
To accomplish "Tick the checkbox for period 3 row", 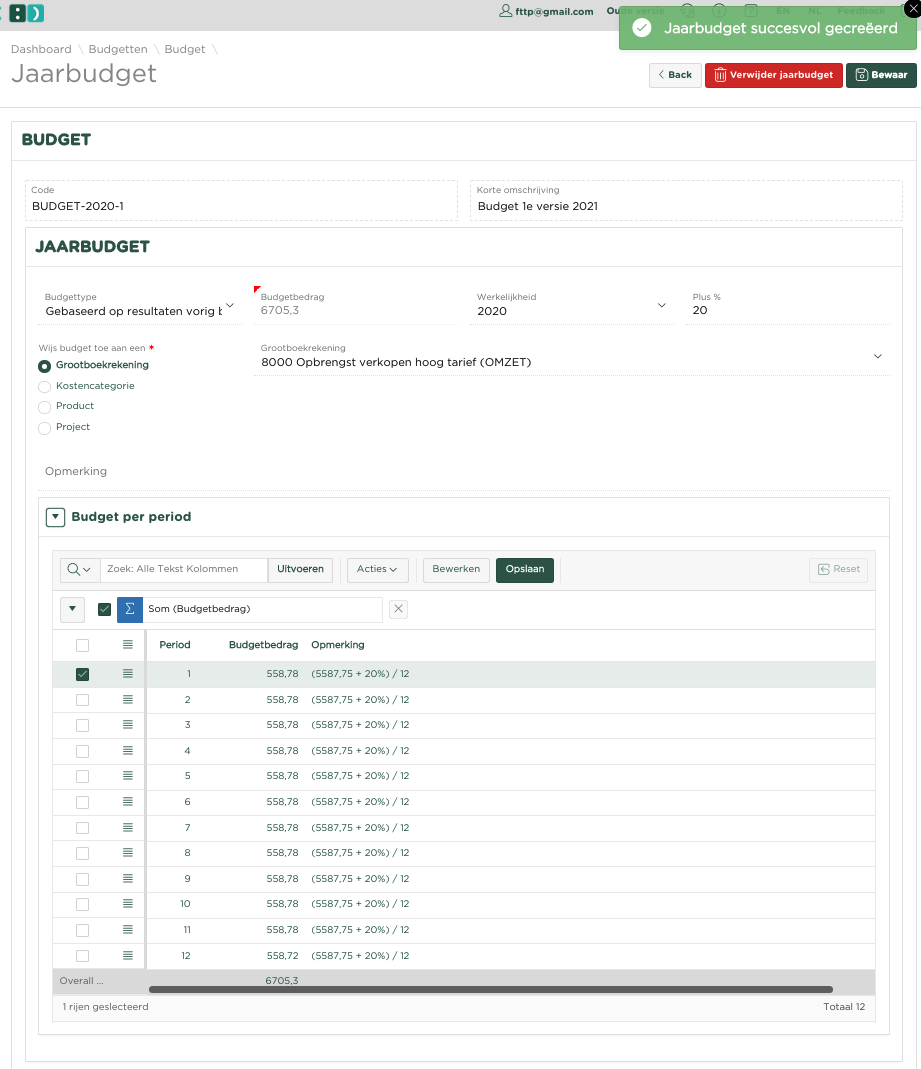I will 82,725.
